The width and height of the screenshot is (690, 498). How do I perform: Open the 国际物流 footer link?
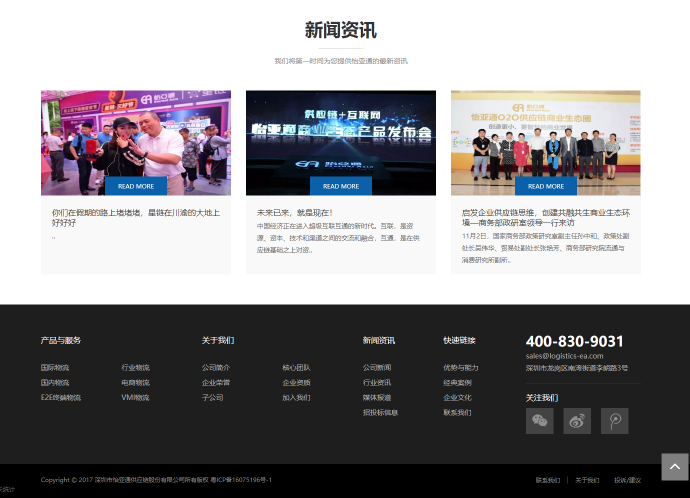click(x=55, y=368)
